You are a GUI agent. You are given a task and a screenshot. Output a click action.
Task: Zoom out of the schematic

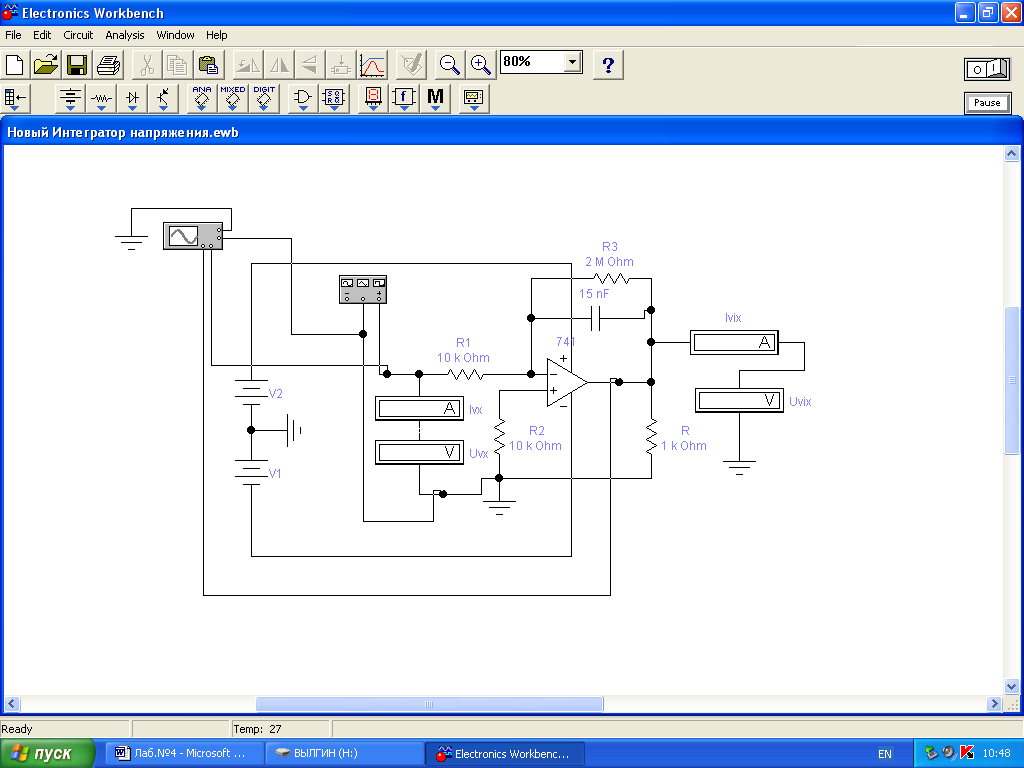[x=449, y=65]
